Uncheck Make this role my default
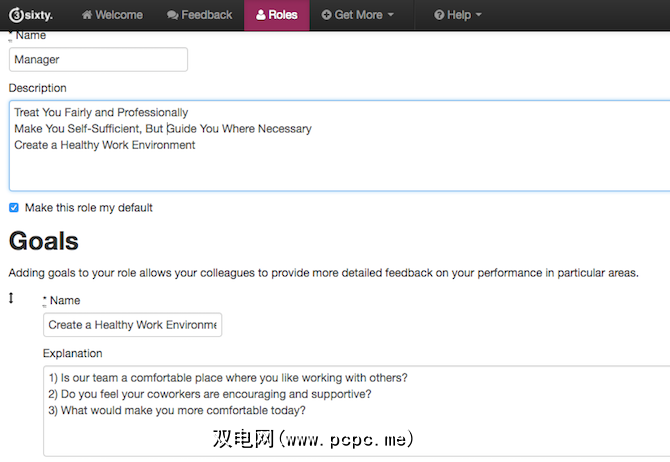 pos(14,208)
